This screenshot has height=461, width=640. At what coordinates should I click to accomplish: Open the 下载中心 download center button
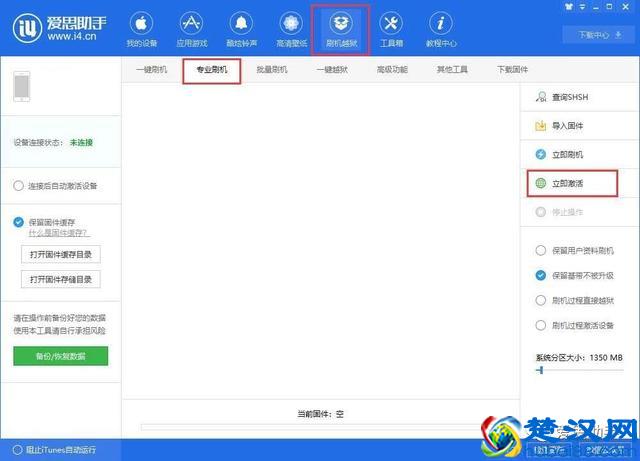pyautogui.click(x=599, y=35)
